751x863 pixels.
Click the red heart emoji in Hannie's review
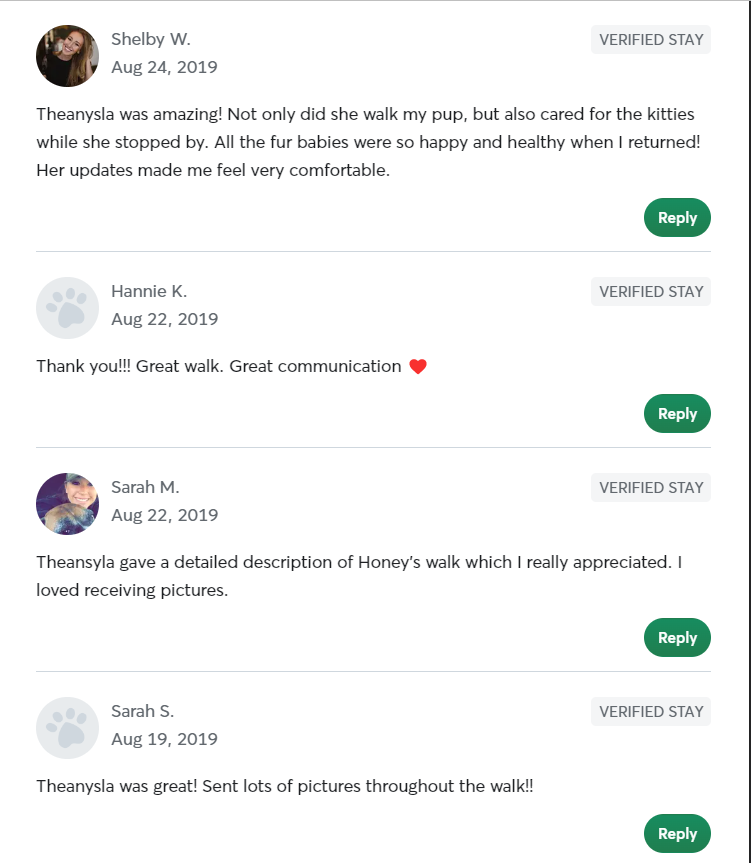417,365
